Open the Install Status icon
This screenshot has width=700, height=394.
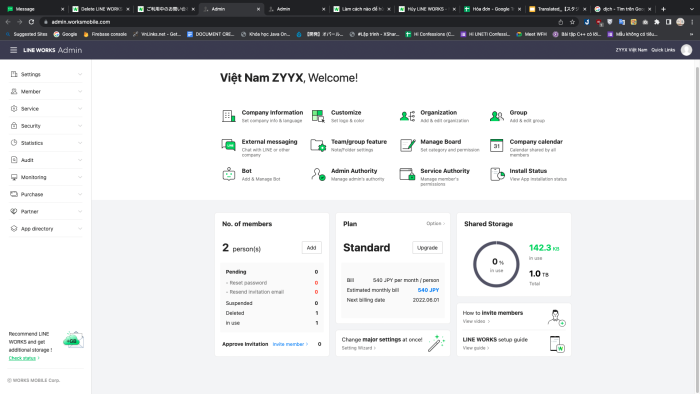tap(497, 174)
